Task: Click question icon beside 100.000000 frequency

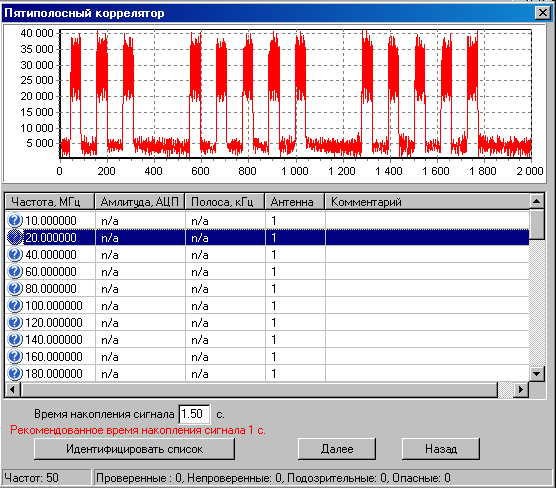Action: pos(15,305)
